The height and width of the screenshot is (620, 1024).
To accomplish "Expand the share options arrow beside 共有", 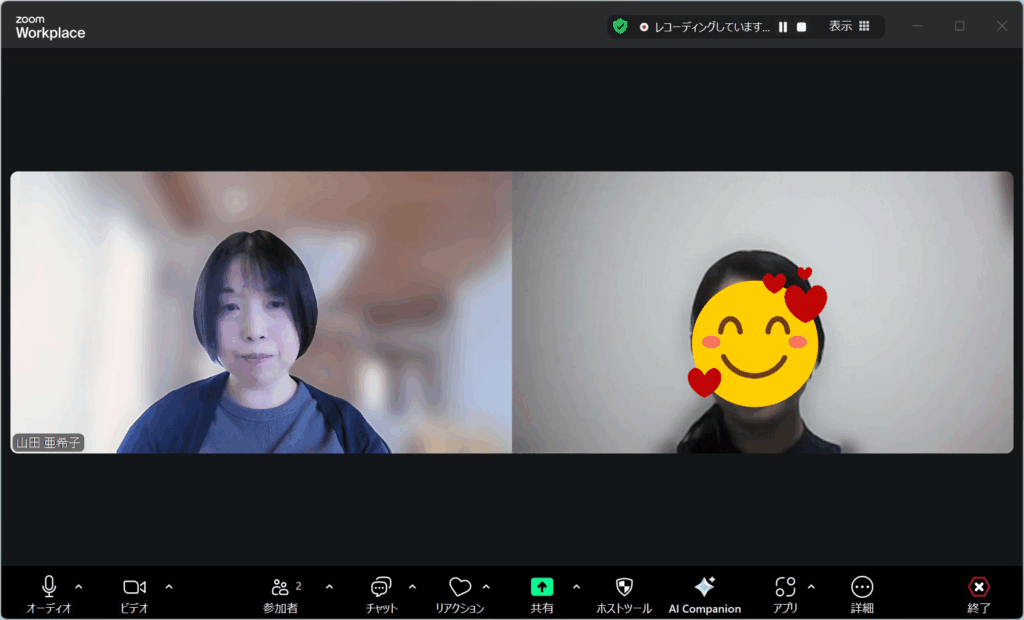I will click(x=576, y=587).
